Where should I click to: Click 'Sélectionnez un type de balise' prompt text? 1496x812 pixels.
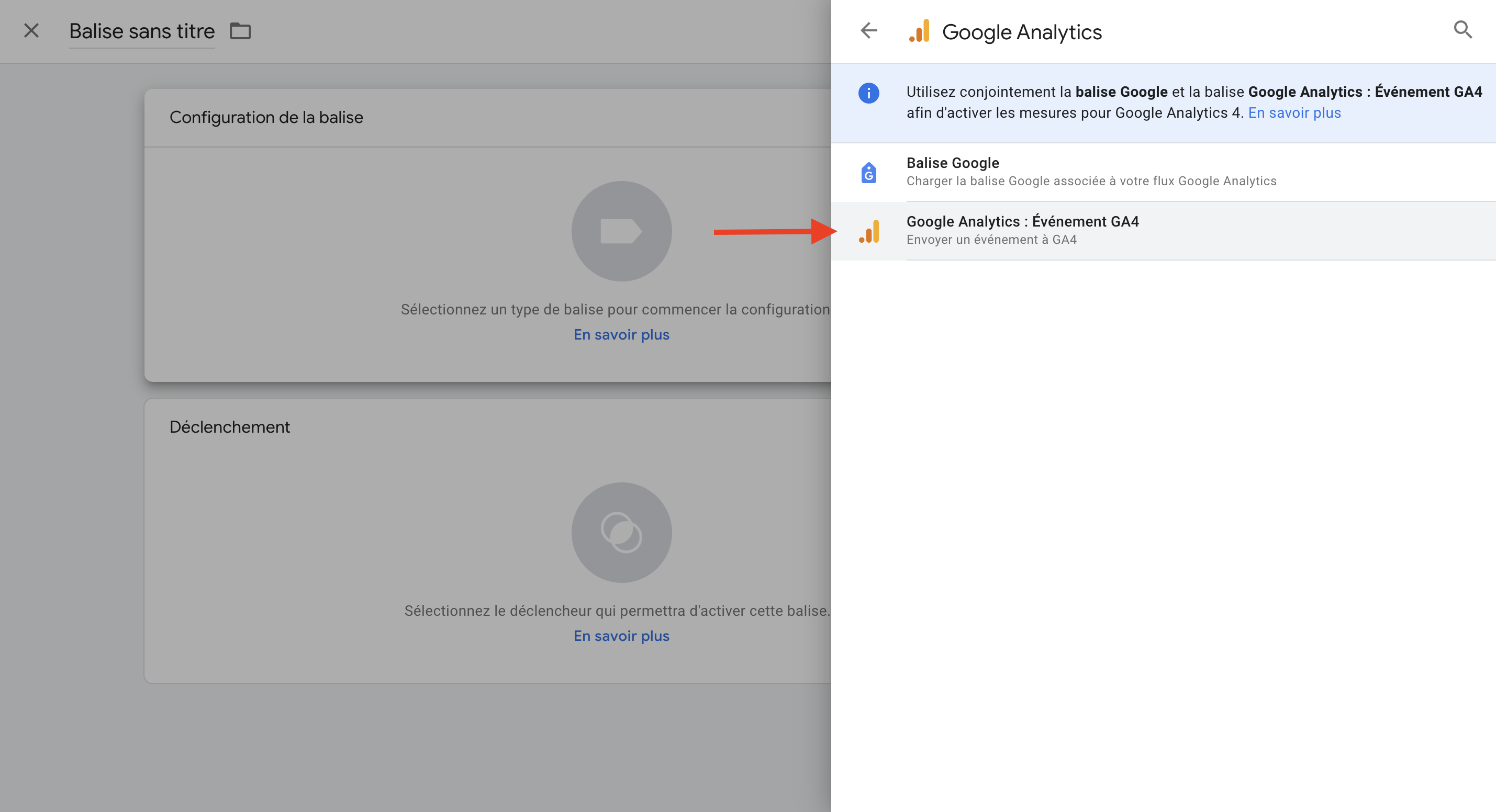pos(615,309)
